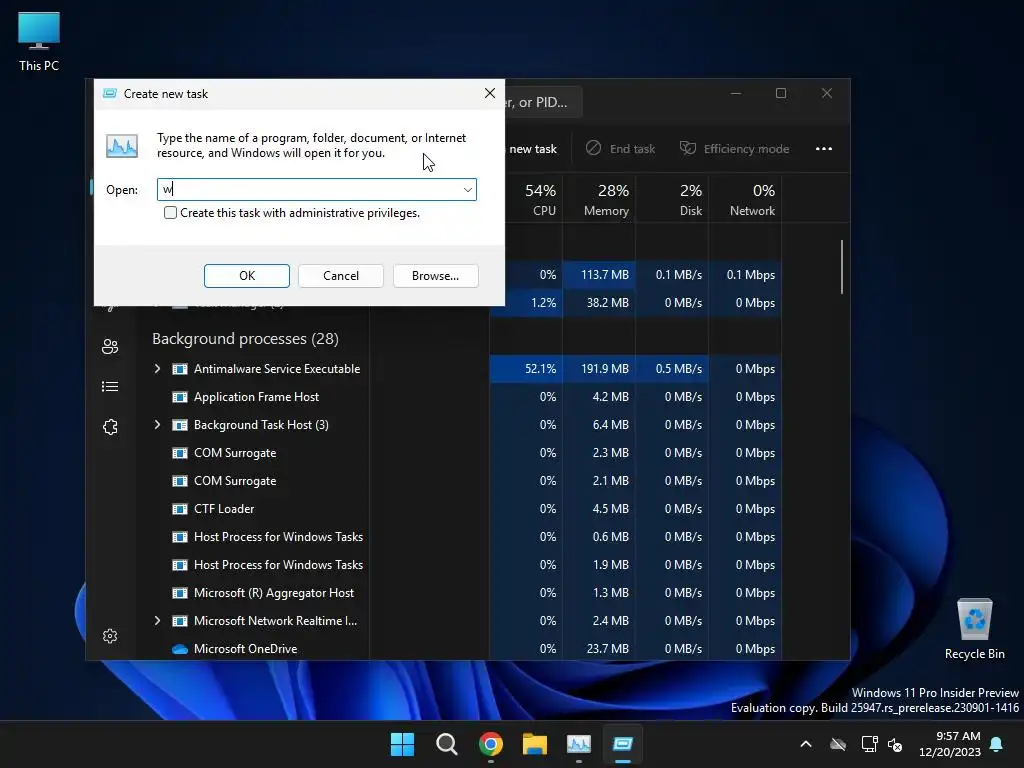Open taskbar Search icon

pos(447,744)
